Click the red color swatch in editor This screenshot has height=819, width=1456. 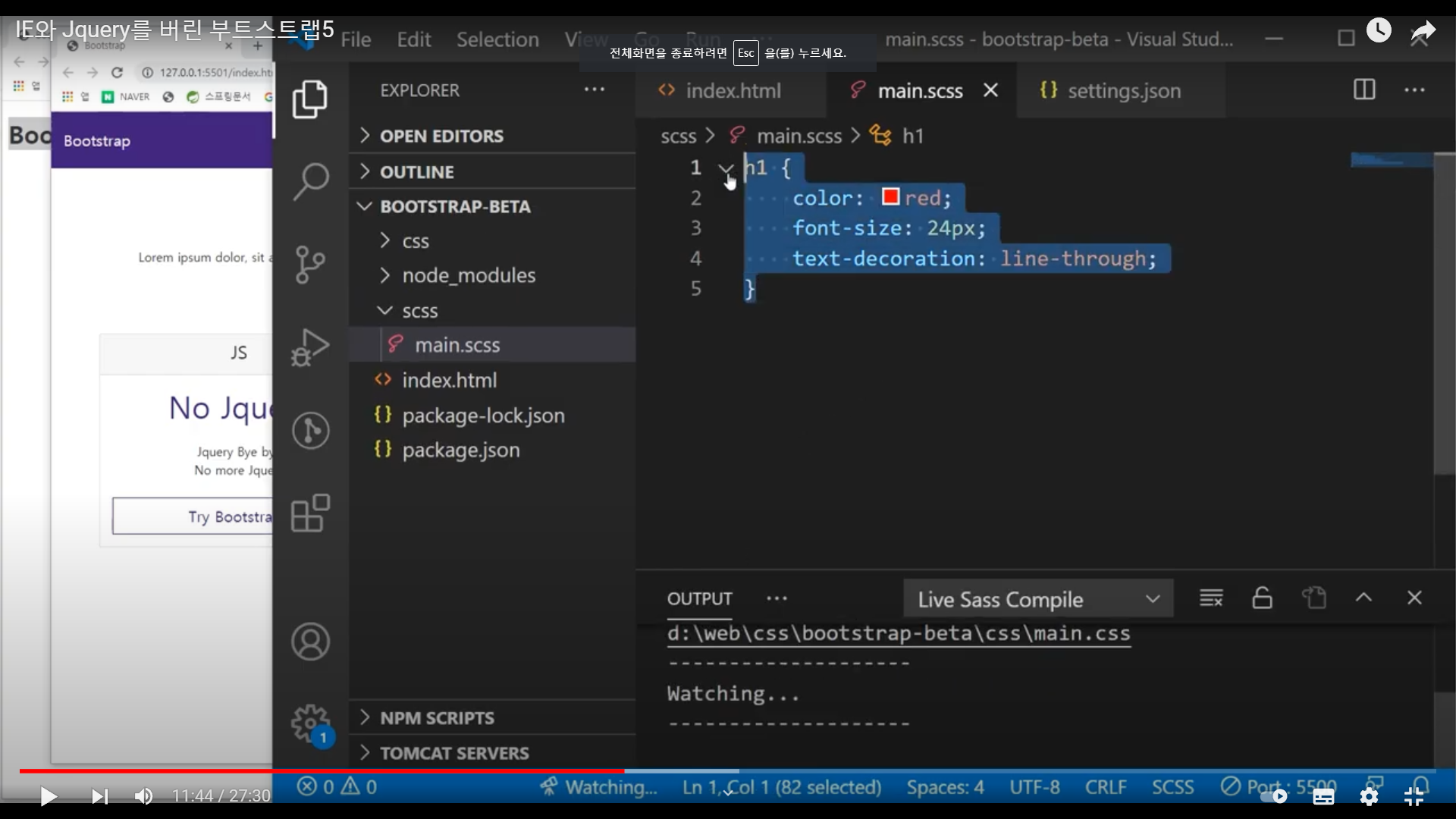tap(890, 197)
